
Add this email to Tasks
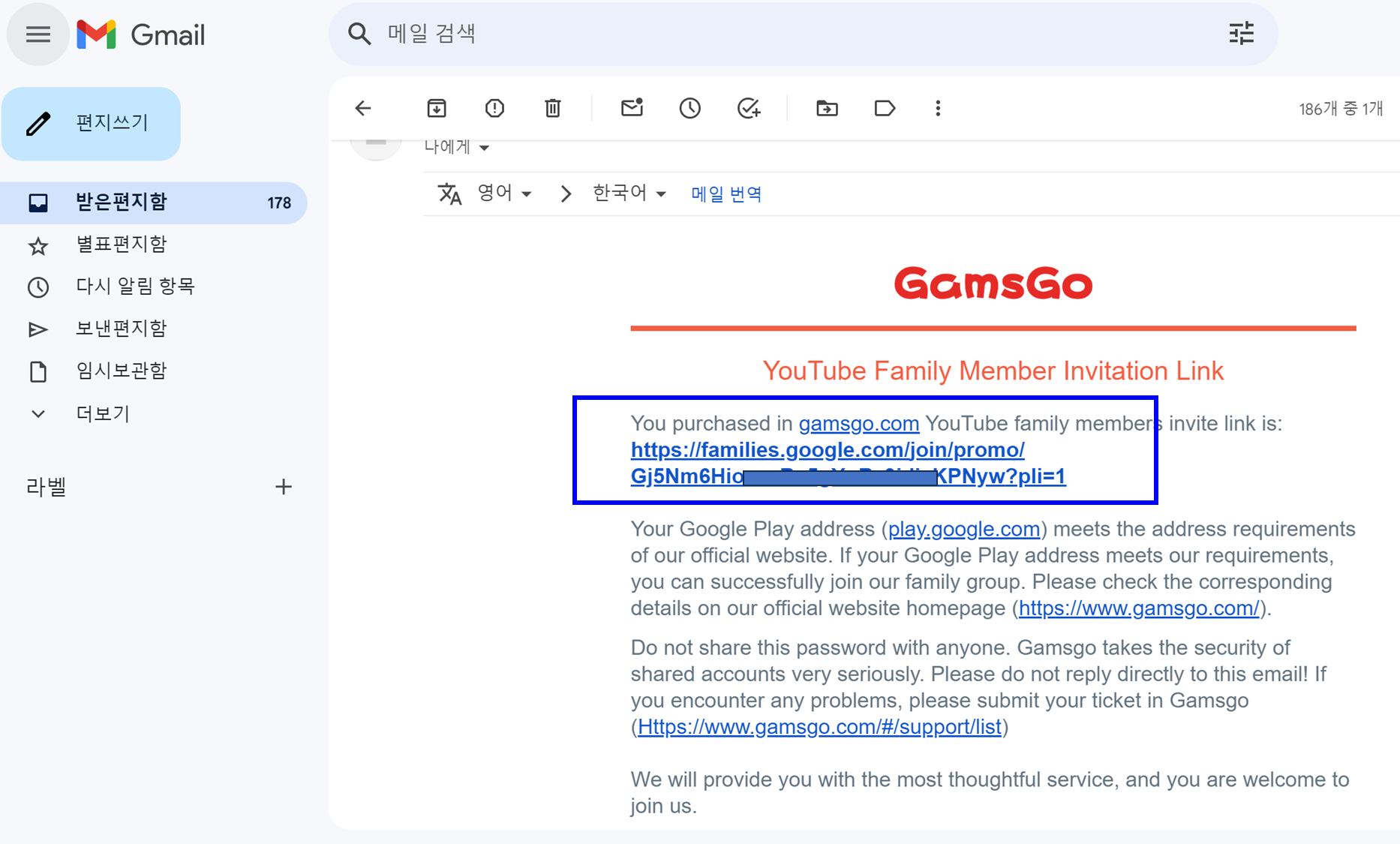[749, 109]
